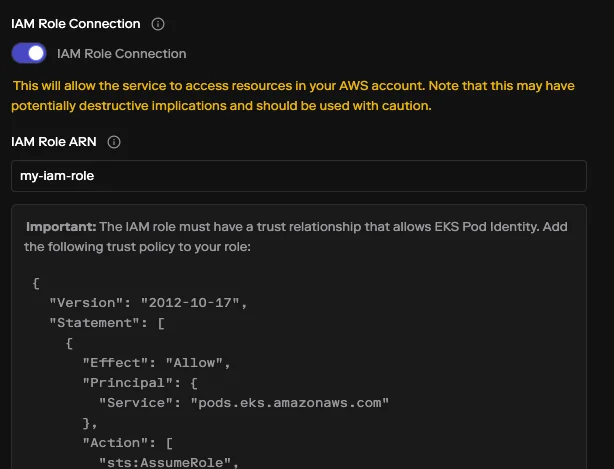Disable the IAM Role Connection toggle

click(29, 53)
